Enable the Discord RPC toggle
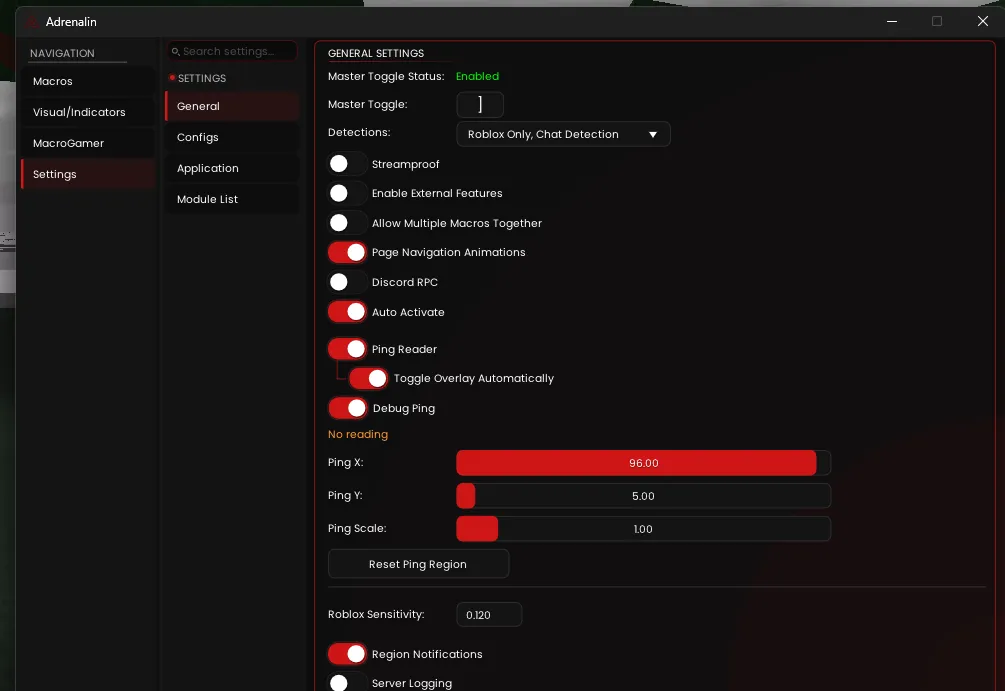This screenshot has width=1005, height=691. [346, 282]
